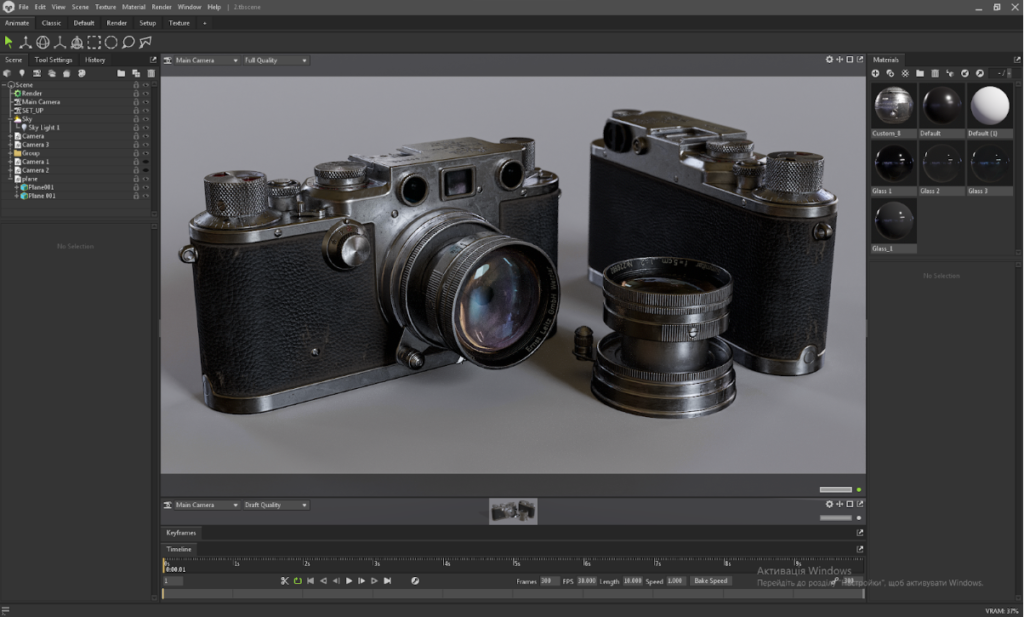This screenshot has height=617, width=1024.
Task: Lock the Plane001 object in the outliner
Action: click(136, 187)
